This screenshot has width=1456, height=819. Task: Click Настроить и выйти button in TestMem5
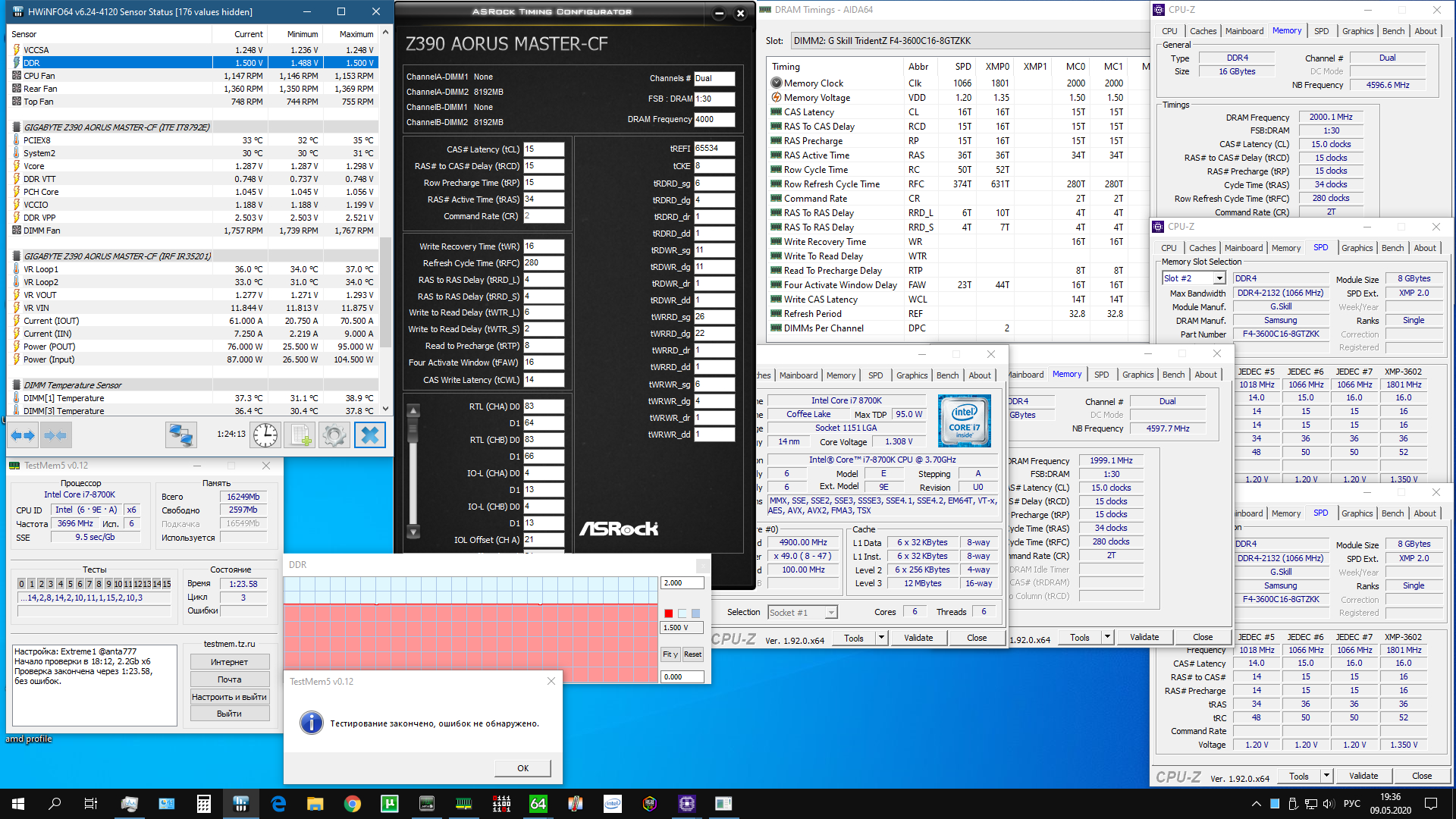pos(229,697)
